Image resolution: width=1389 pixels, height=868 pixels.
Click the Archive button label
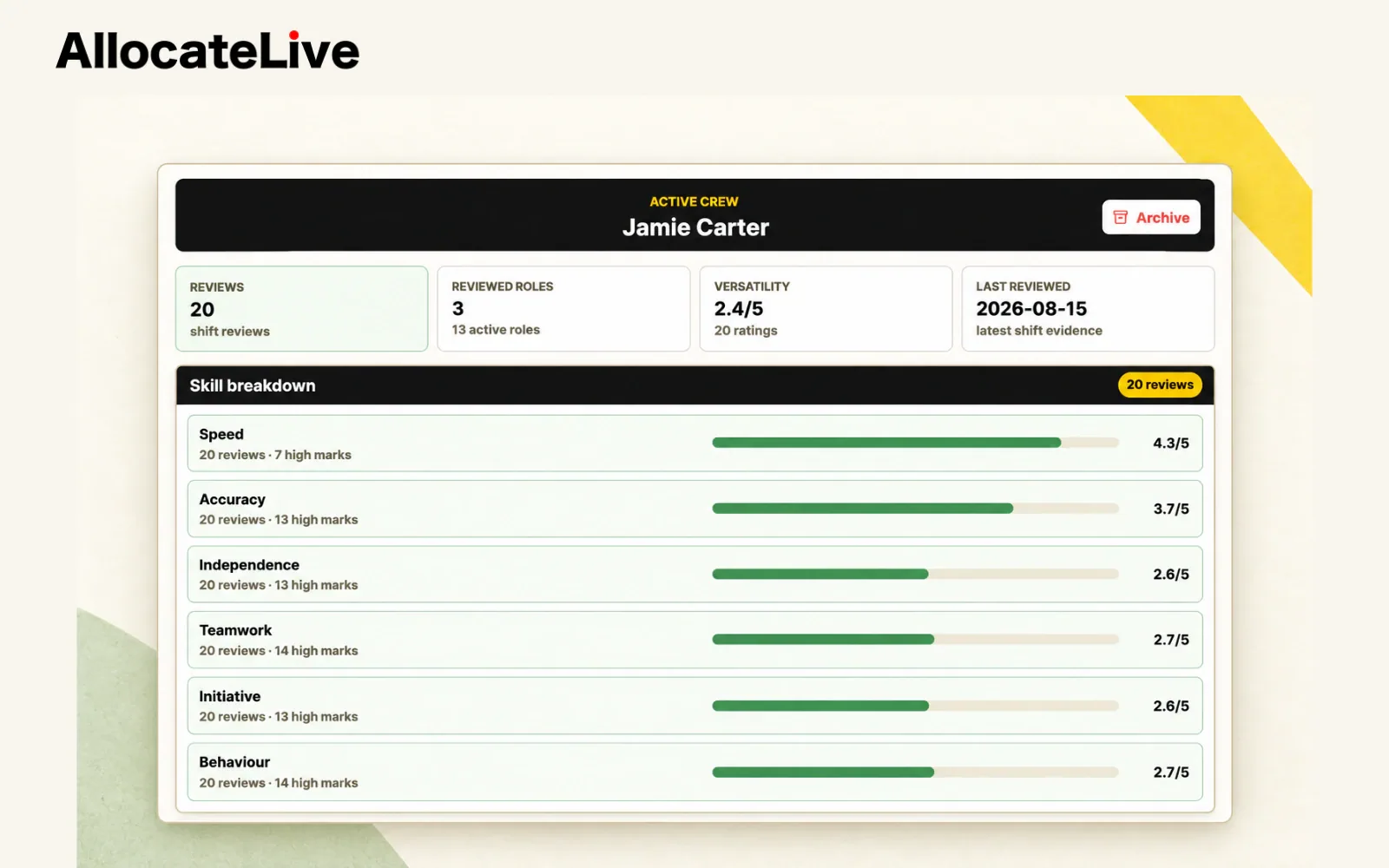tap(1162, 218)
